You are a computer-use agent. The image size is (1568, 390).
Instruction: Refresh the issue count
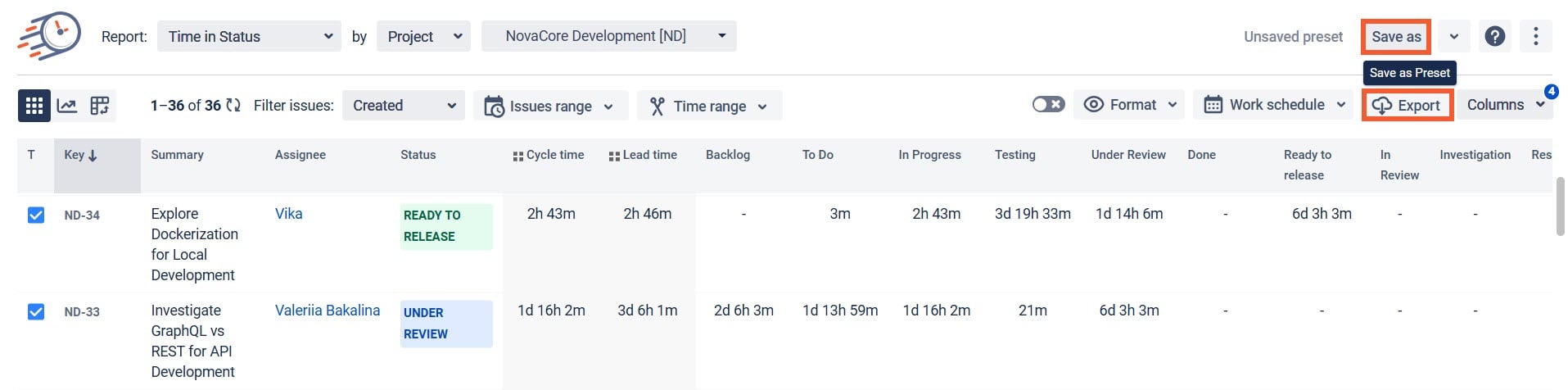(233, 106)
